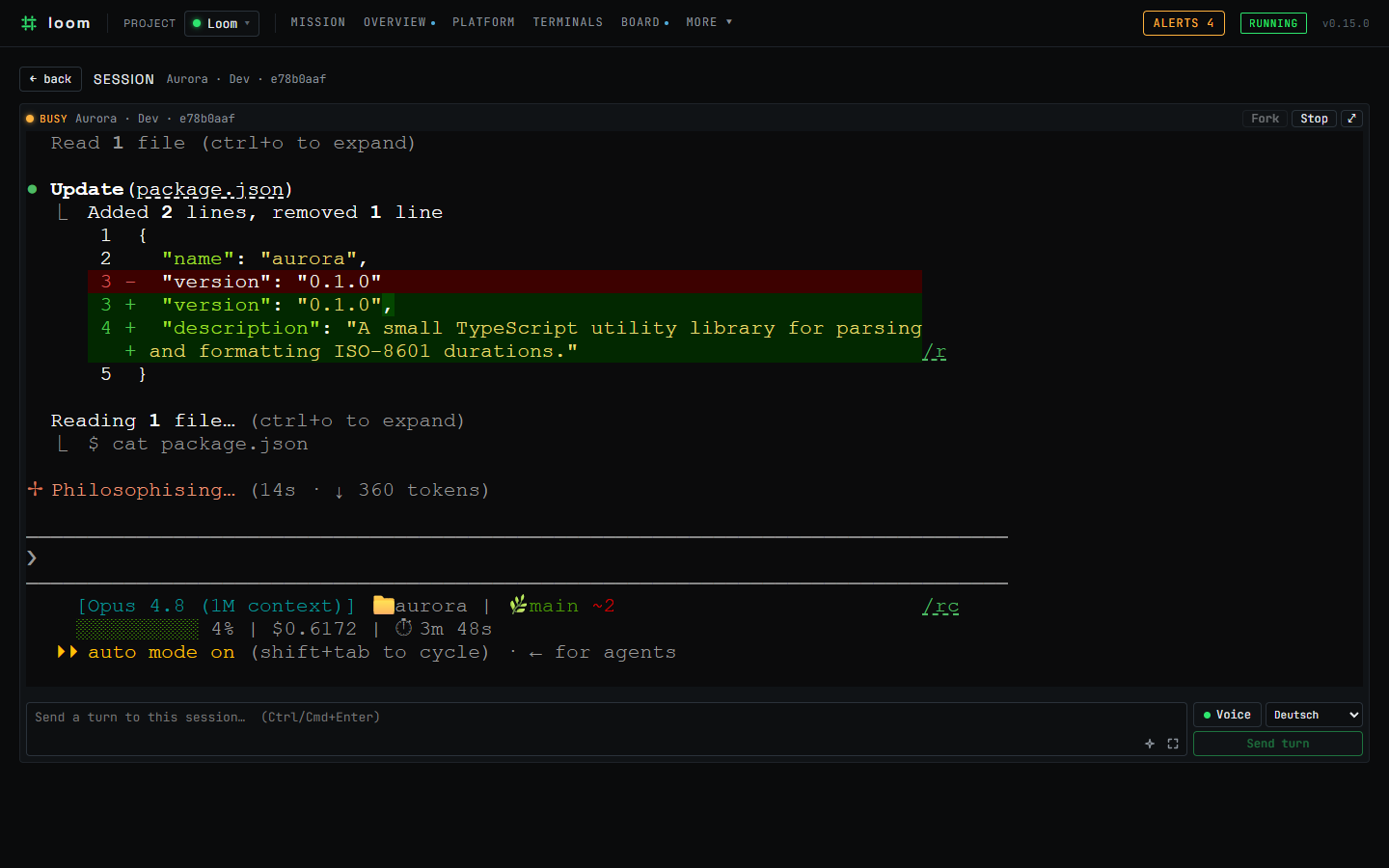1389x868 pixels.
Task: Fork this session
Action: coord(1265,119)
